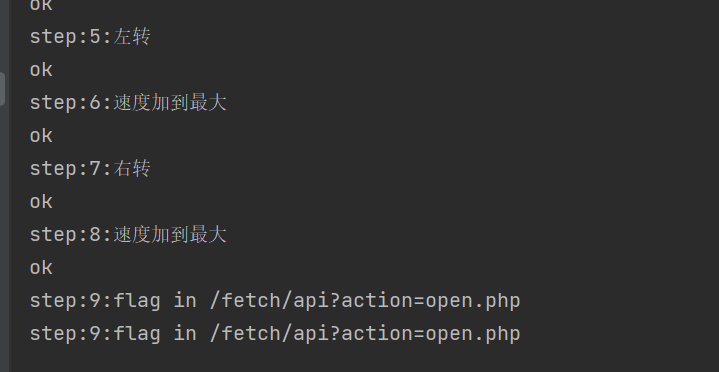
Task: Place cursor on 'ok' below step:5
Action: pyautogui.click(x=41, y=70)
